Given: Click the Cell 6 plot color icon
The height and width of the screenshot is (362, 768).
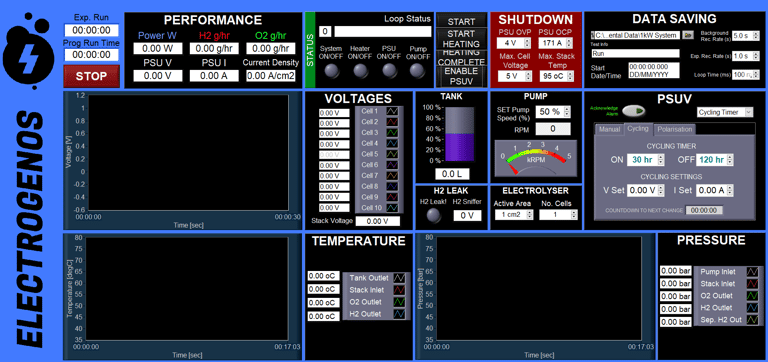Looking at the screenshot, I should (x=393, y=165).
